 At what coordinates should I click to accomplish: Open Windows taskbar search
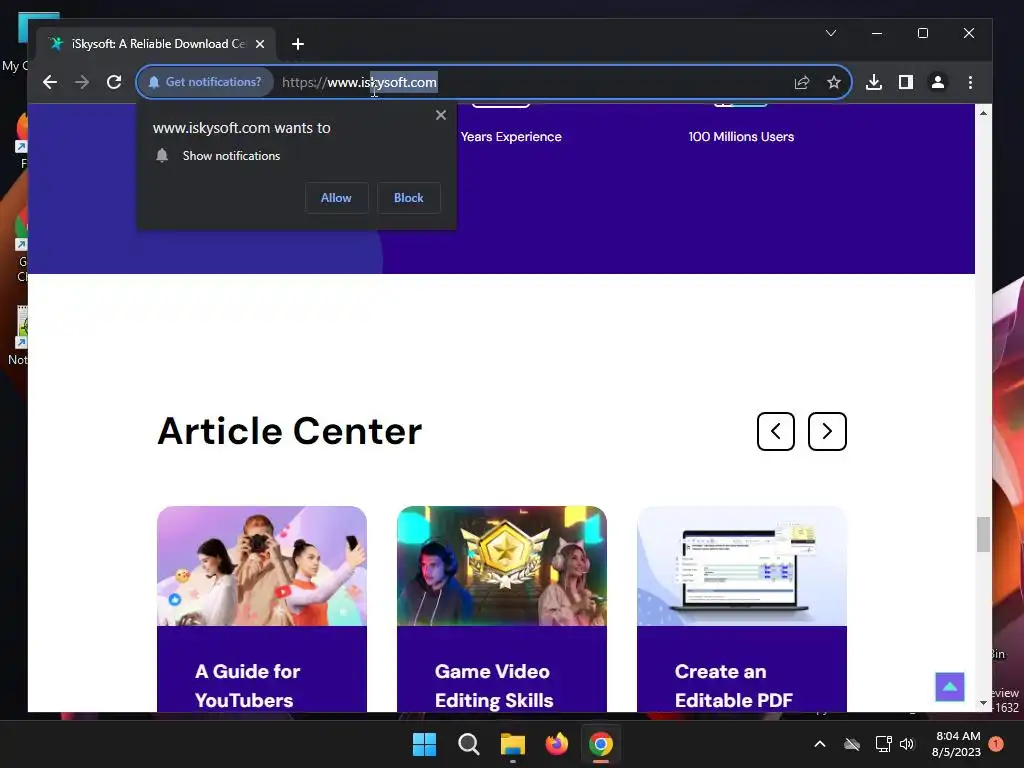pos(468,744)
